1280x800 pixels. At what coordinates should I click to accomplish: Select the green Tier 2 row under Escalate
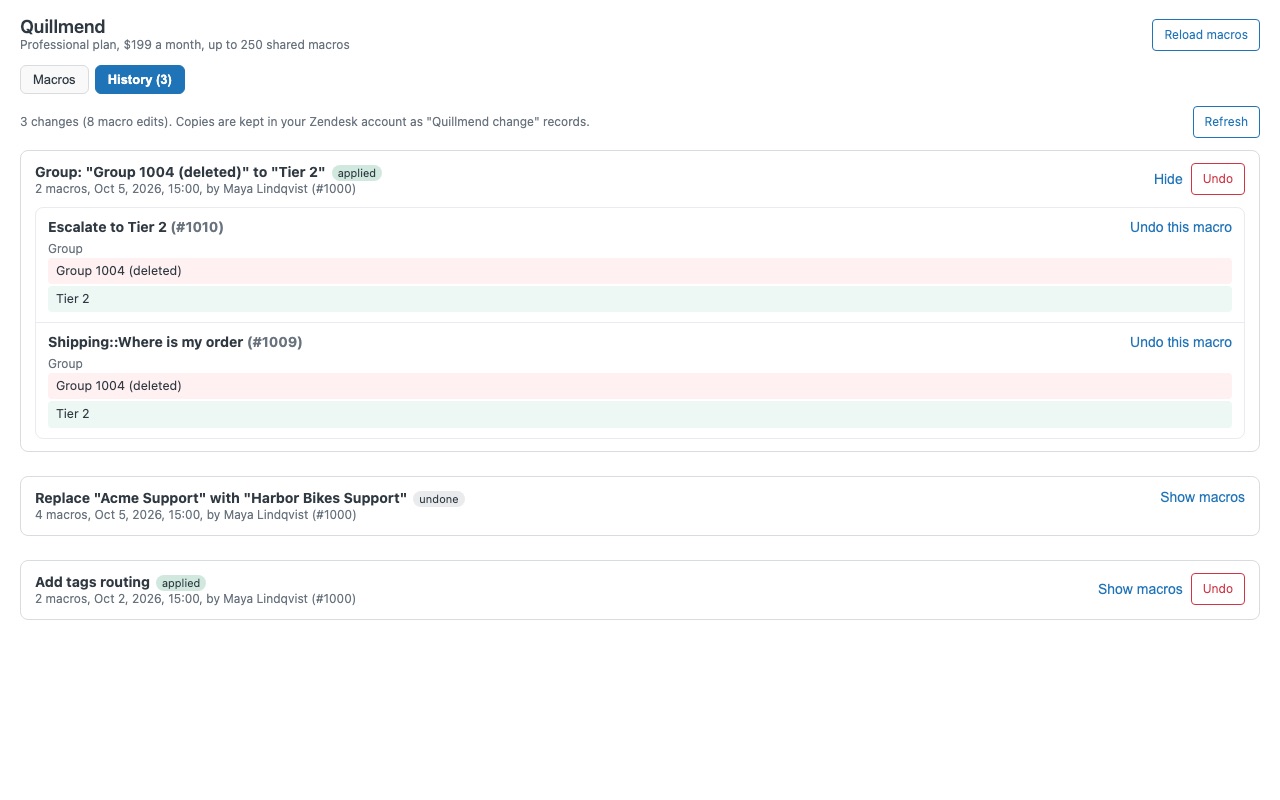640,299
